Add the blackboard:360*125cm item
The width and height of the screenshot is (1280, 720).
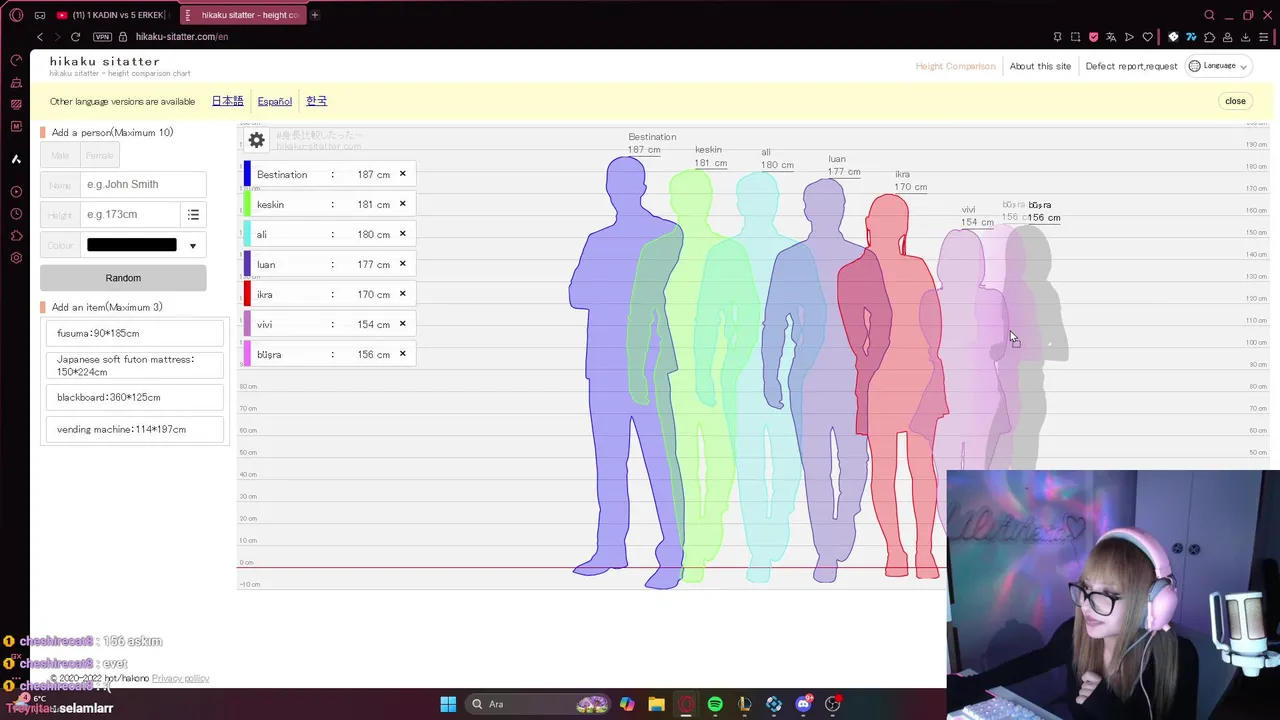135,397
